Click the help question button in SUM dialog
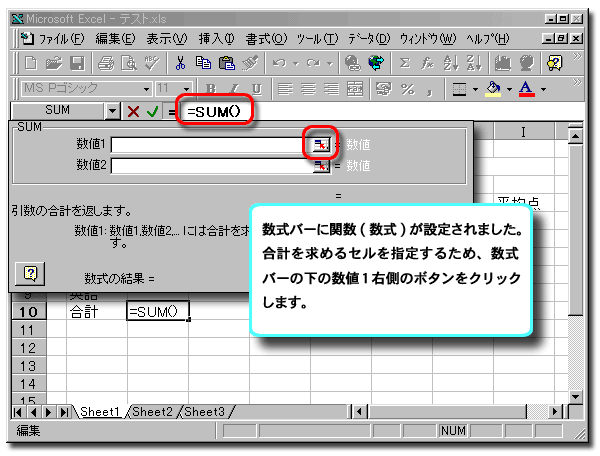This screenshot has width=600, height=456. 30,274
